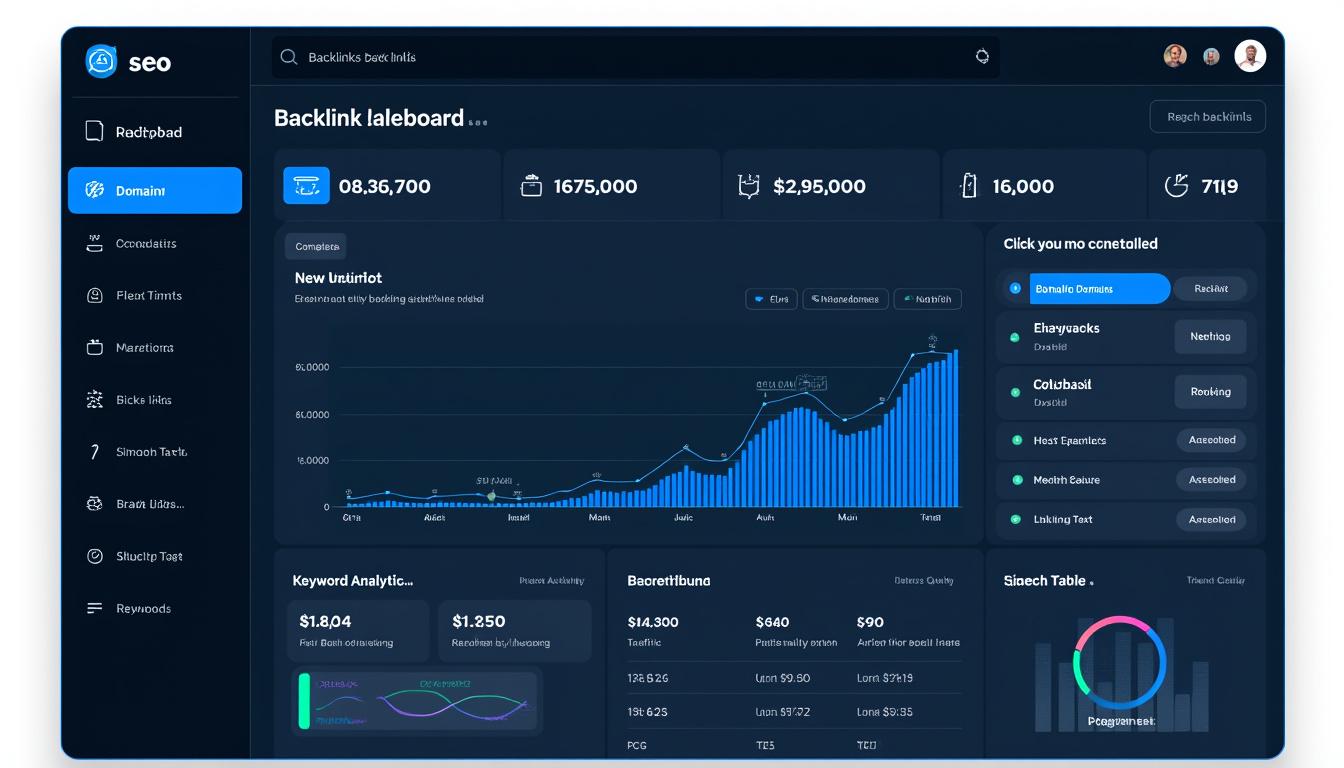This screenshot has height=768, width=1344.
Task: Click the Bicks links sidebar icon
Action: tap(95, 400)
